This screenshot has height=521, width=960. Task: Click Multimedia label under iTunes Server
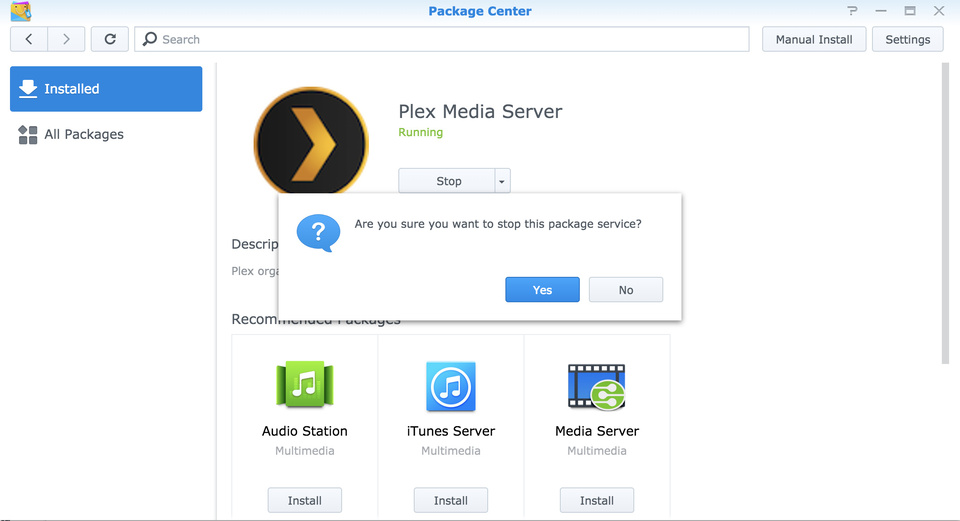pos(451,451)
